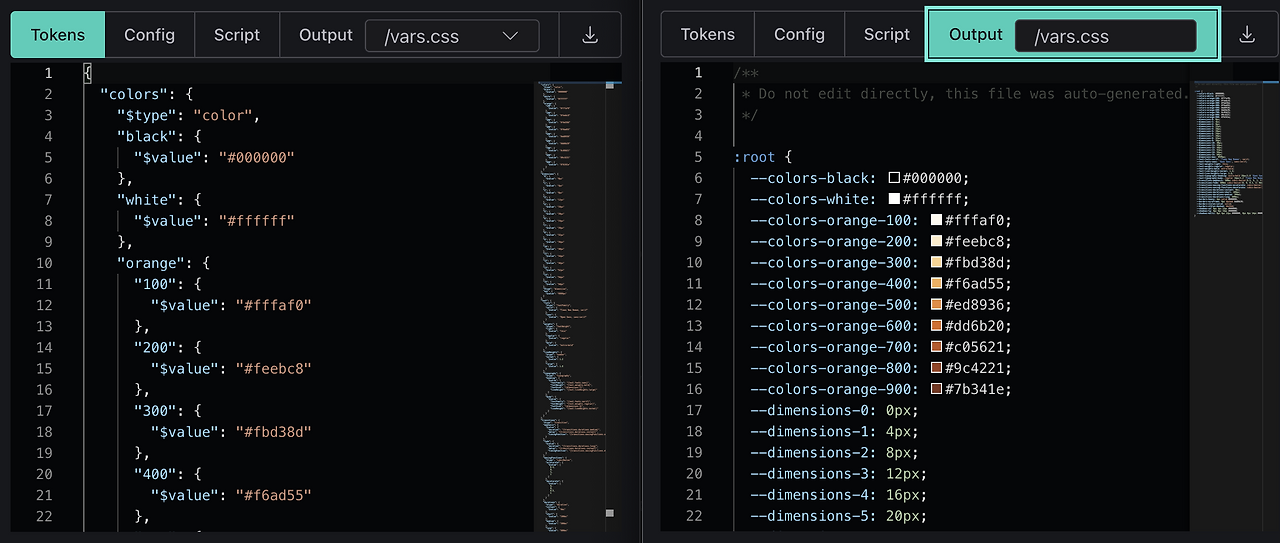Screen dimensions: 1280x543
Task: Click line number 10 in left editor
Action: tap(44, 263)
